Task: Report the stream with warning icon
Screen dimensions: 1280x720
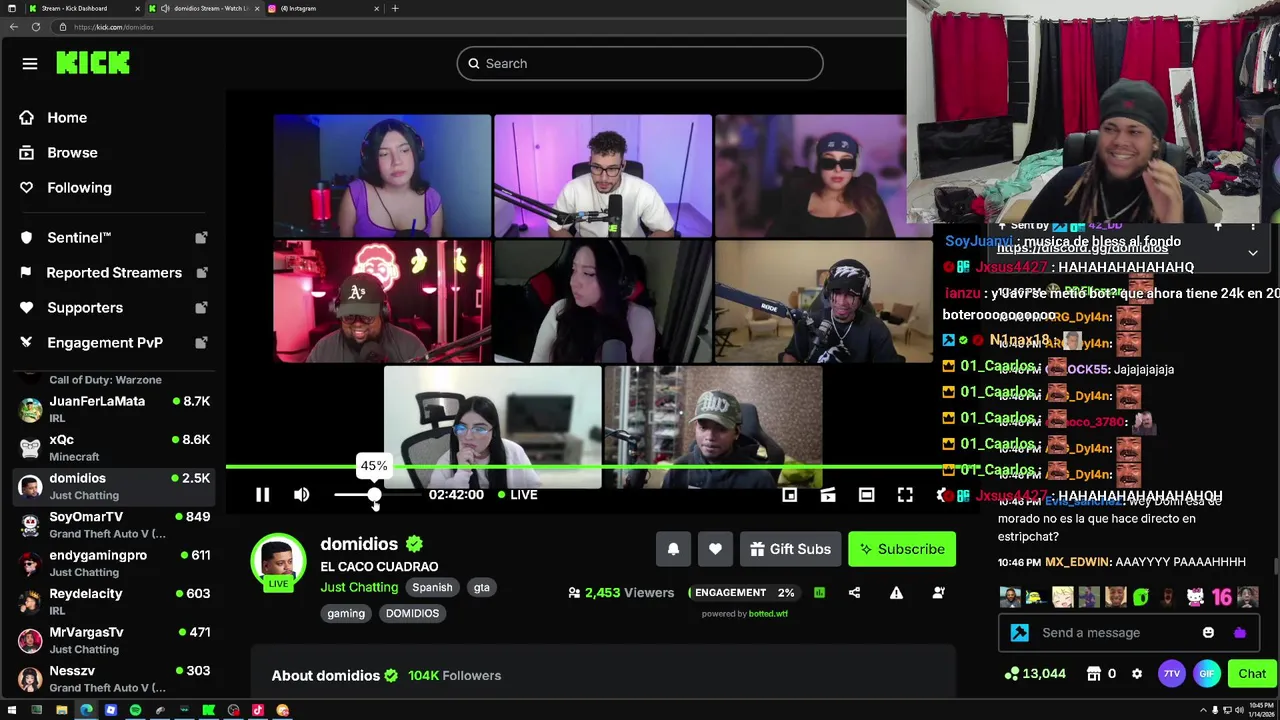Action: (x=896, y=593)
